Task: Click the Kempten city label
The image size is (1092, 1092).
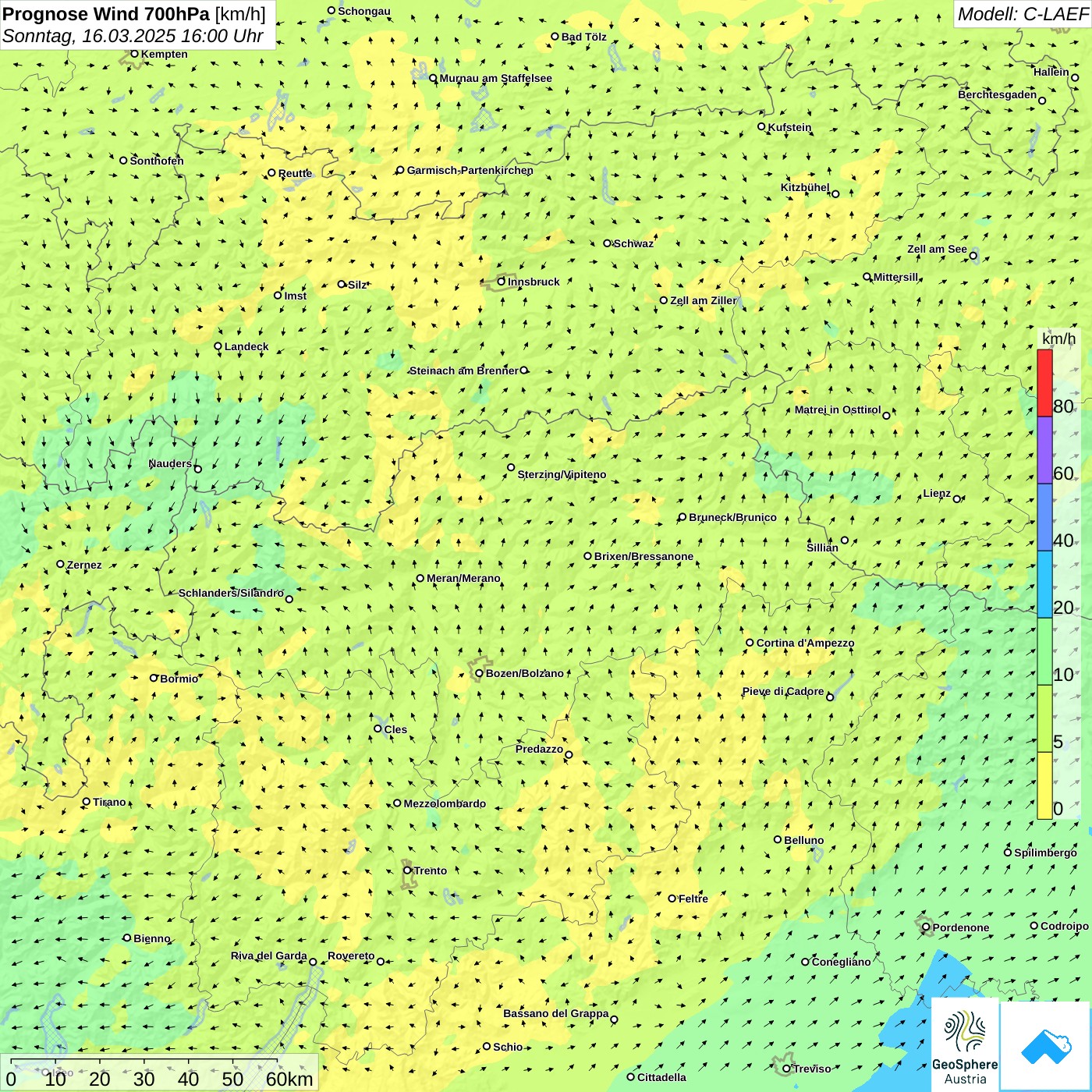Action: (x=165, y=54)
